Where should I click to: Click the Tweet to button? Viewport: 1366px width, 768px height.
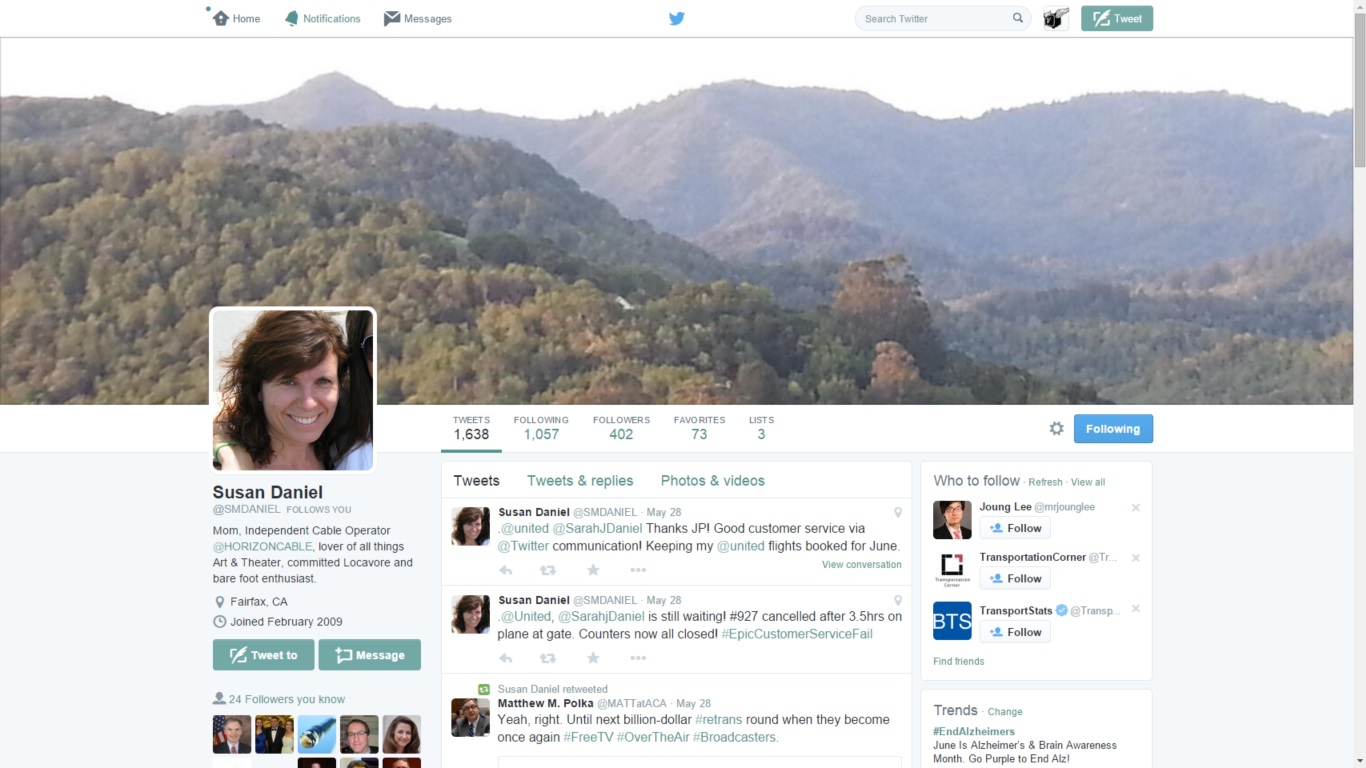coord(263,655)
